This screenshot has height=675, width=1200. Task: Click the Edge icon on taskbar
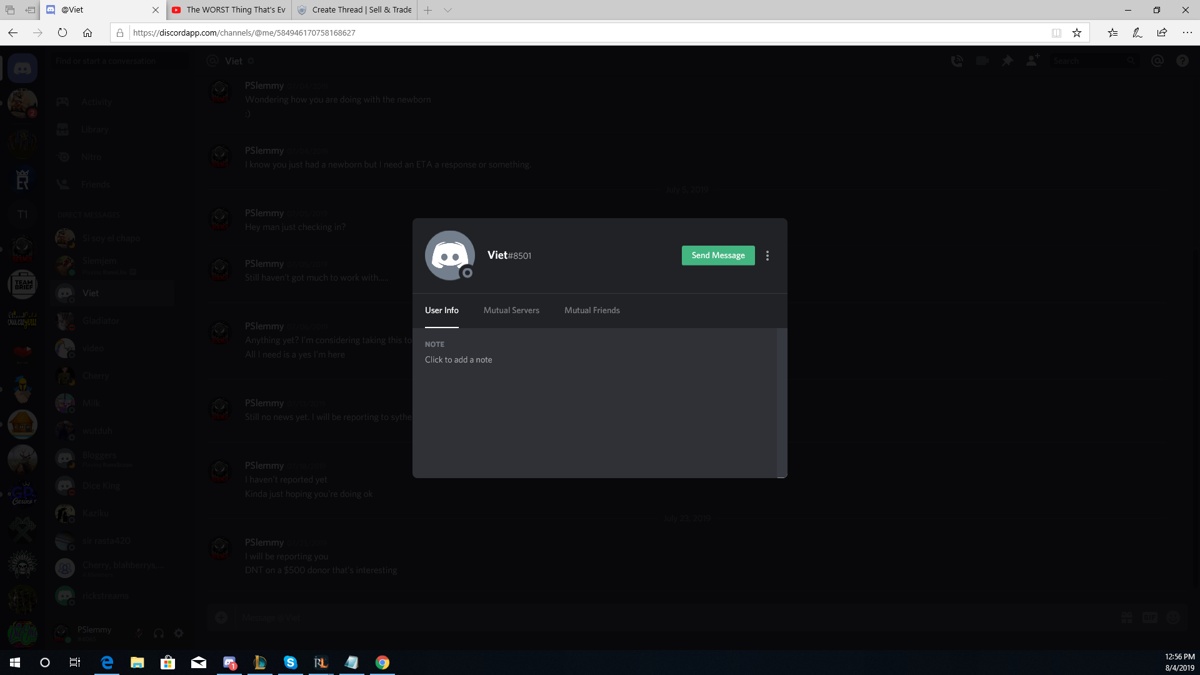tap(107, 662)
